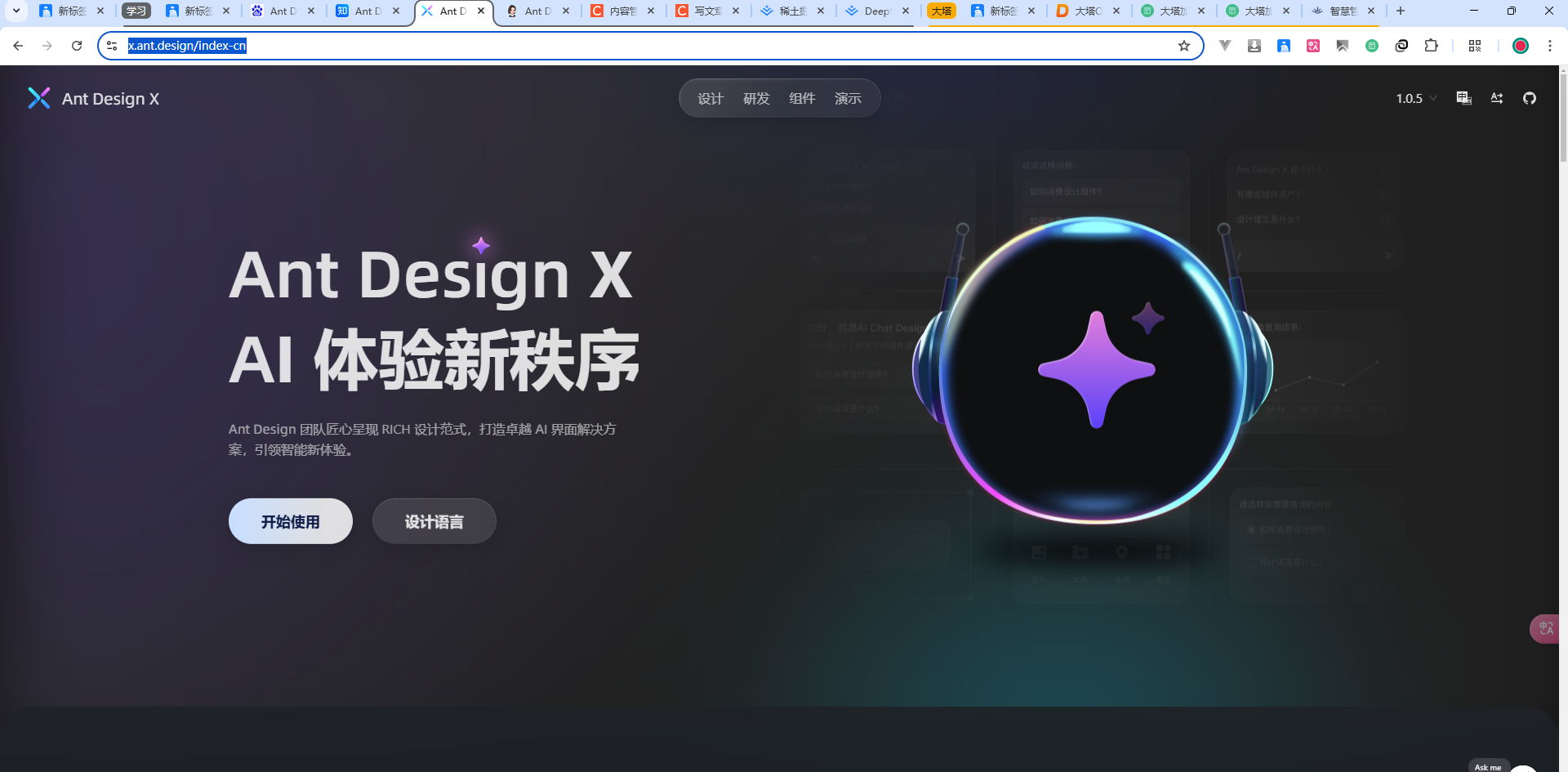Open the GitHub repository icon
The width and height of the screenshot is (1568, 772).
pyautogui.click(x=1530, y=98)
